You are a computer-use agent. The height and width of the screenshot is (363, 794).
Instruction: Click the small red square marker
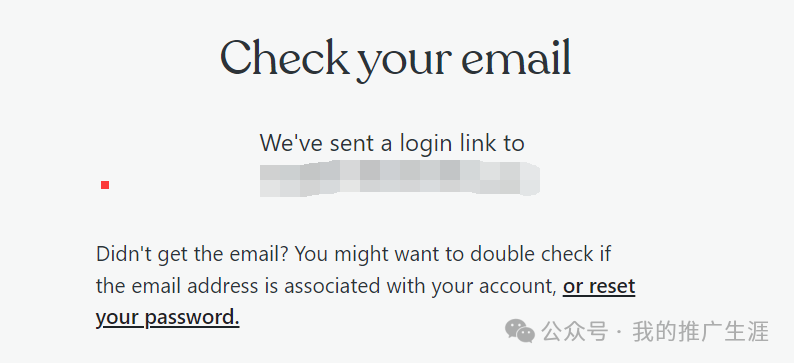105,185
